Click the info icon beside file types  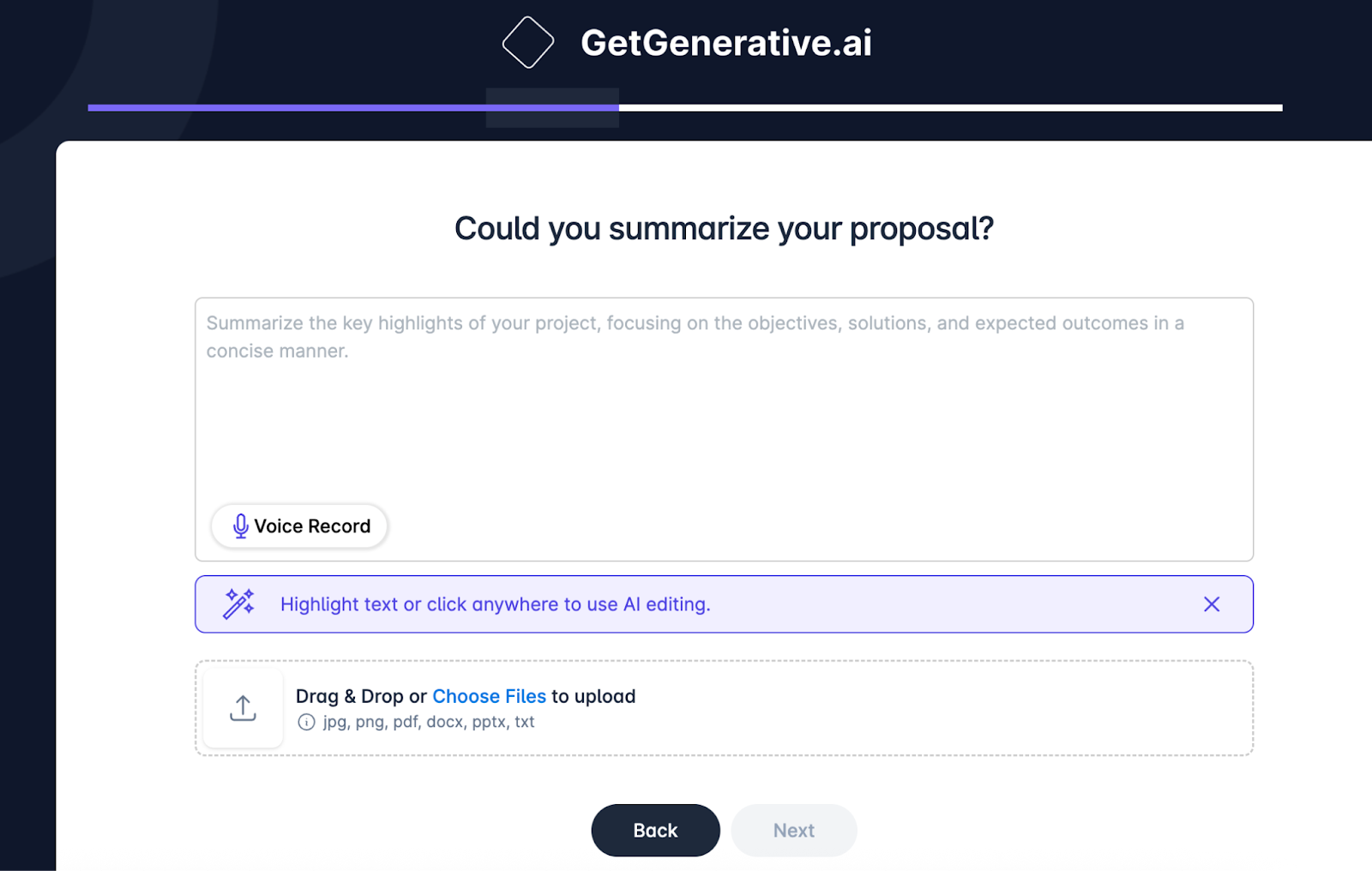point(306,722)
